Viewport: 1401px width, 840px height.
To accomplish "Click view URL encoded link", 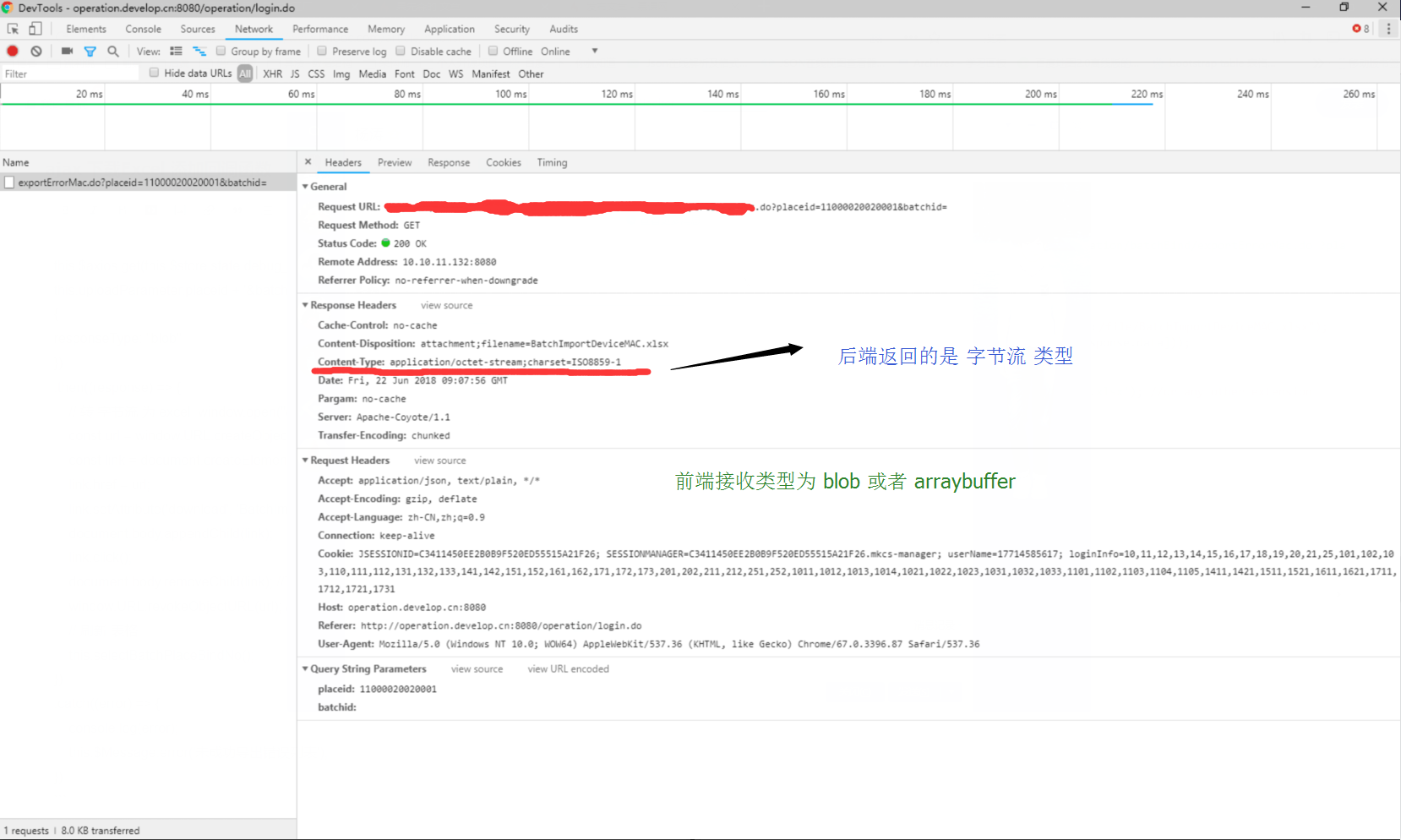I will 569,669.
